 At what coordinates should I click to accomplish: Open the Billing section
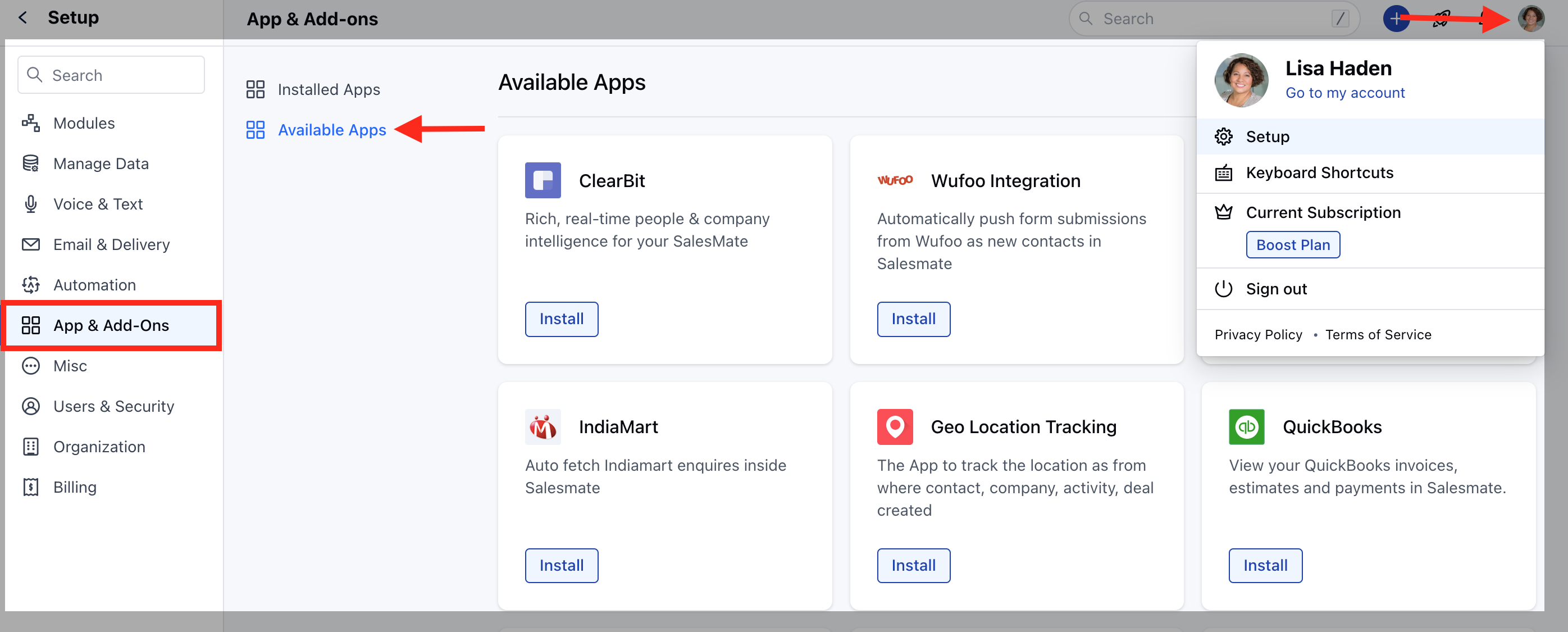(x=74, y=486)
